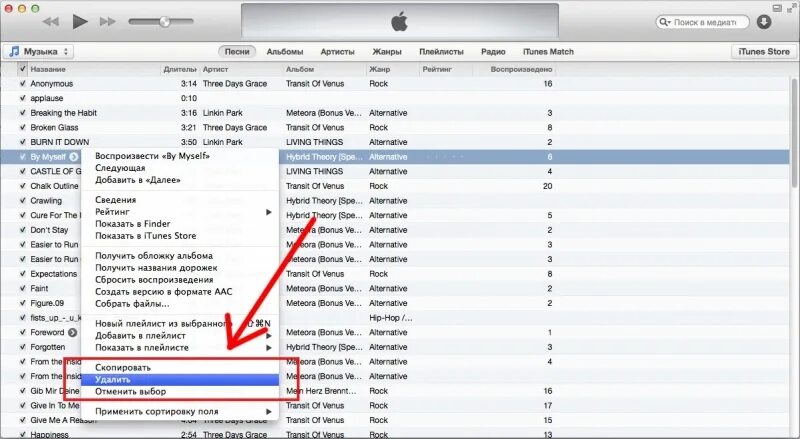Viewport: 800px width, 439px height.
Task: Switch to the Альбомы tab
Action: [285, 52]
